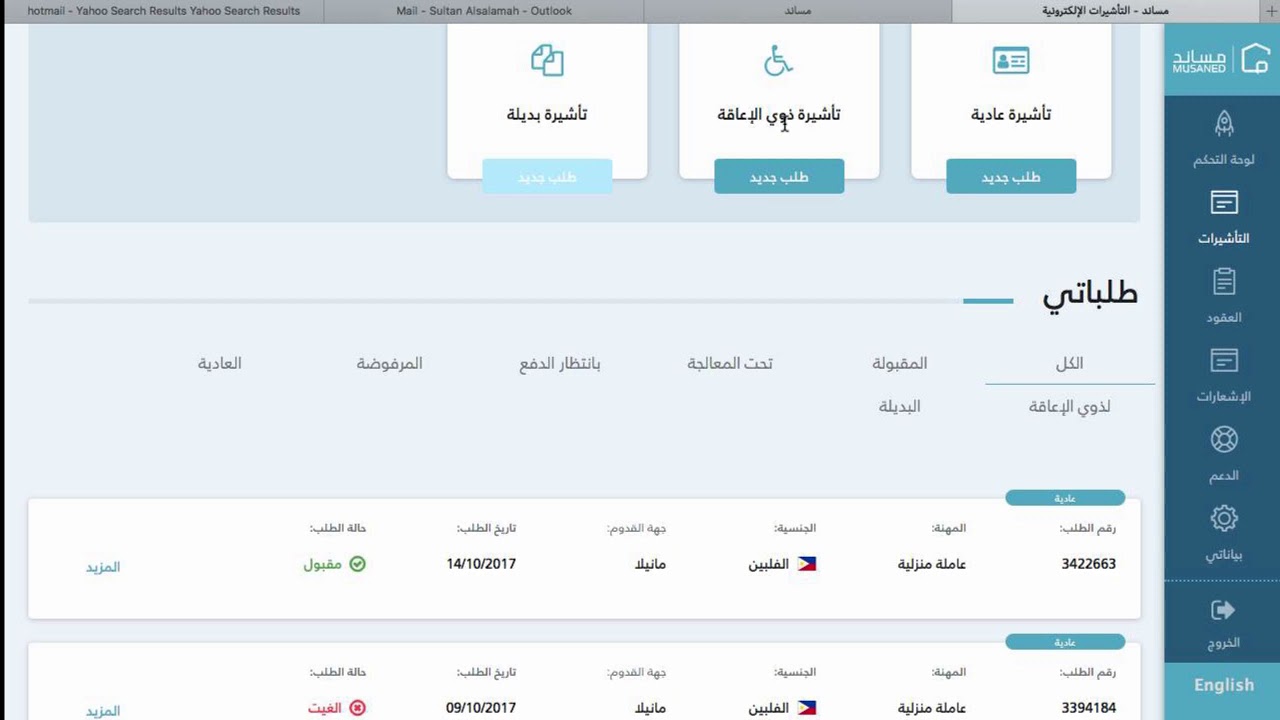Switch language to English
This screenshot has height=720, width=1280.
point(1223,685)
